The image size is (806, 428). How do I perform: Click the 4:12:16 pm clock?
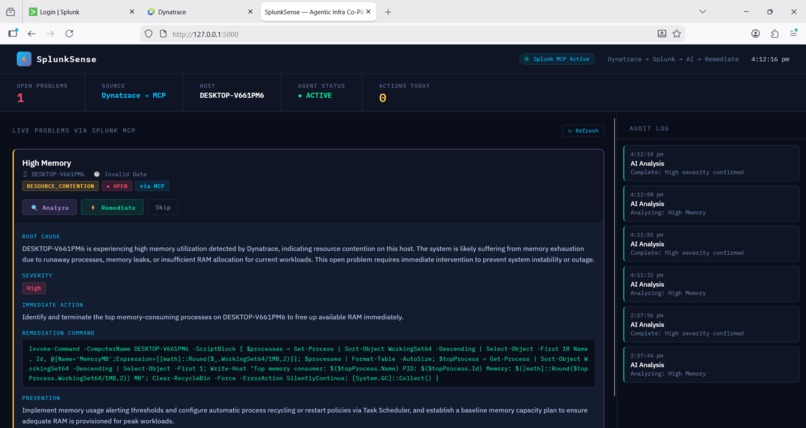point(770,59)
